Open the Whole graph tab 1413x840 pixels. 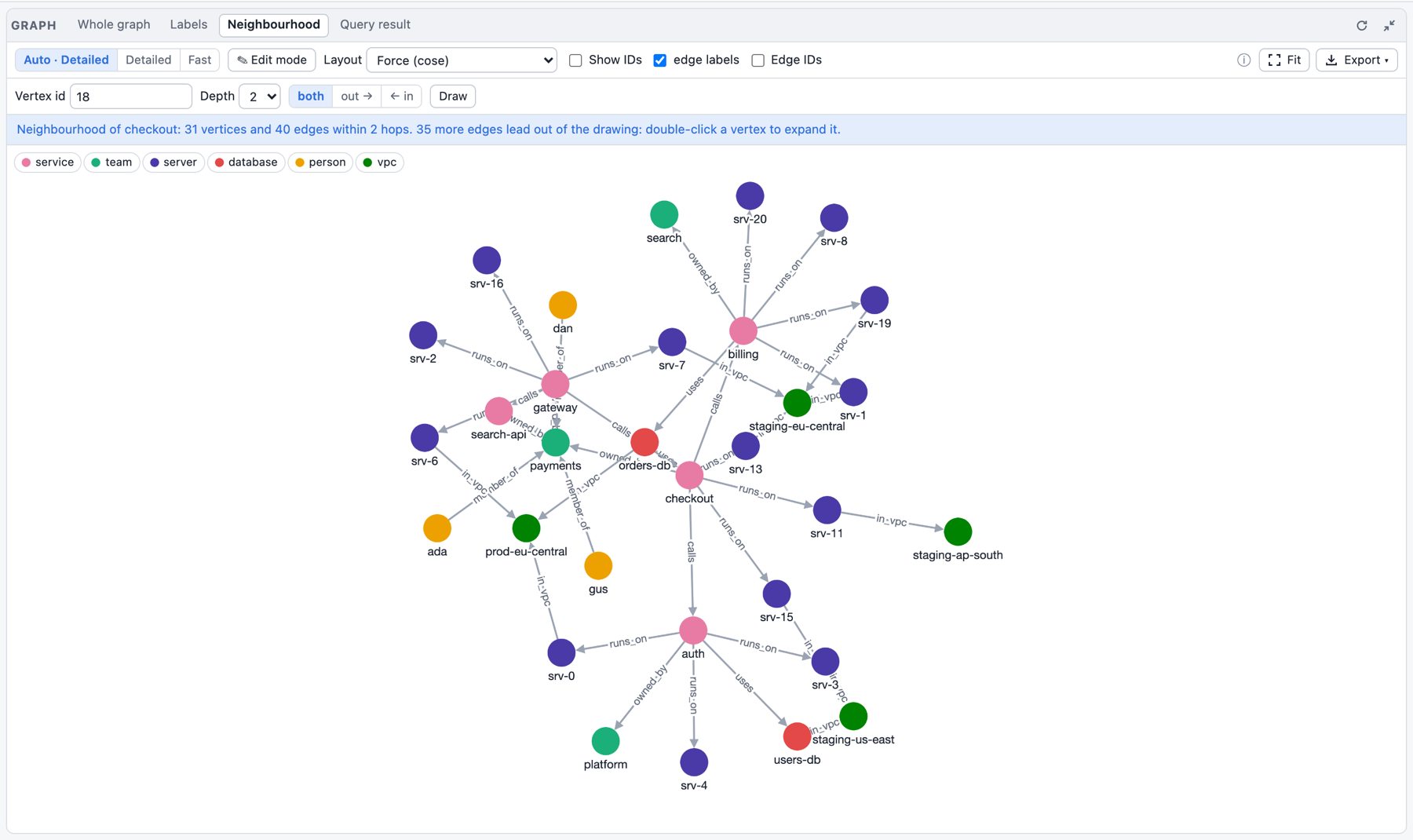[x=114, y=24]
